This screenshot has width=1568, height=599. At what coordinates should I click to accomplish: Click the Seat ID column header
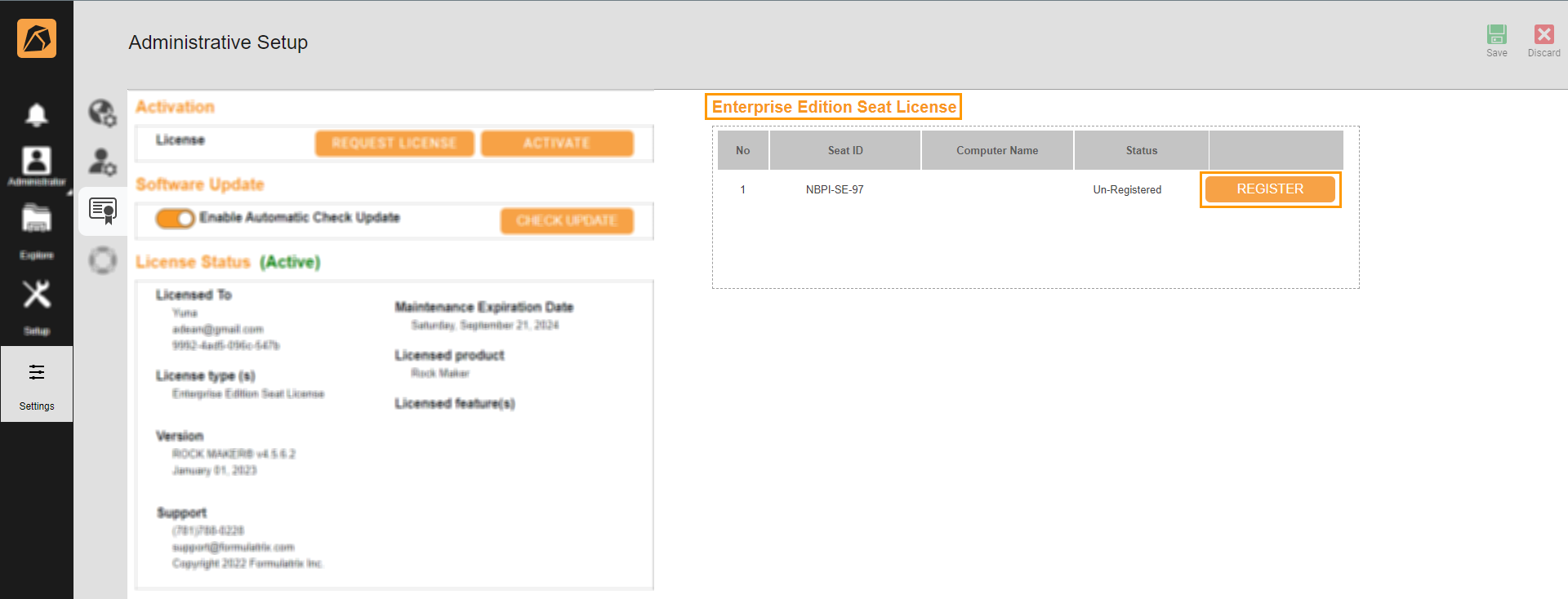coord(845,150)
